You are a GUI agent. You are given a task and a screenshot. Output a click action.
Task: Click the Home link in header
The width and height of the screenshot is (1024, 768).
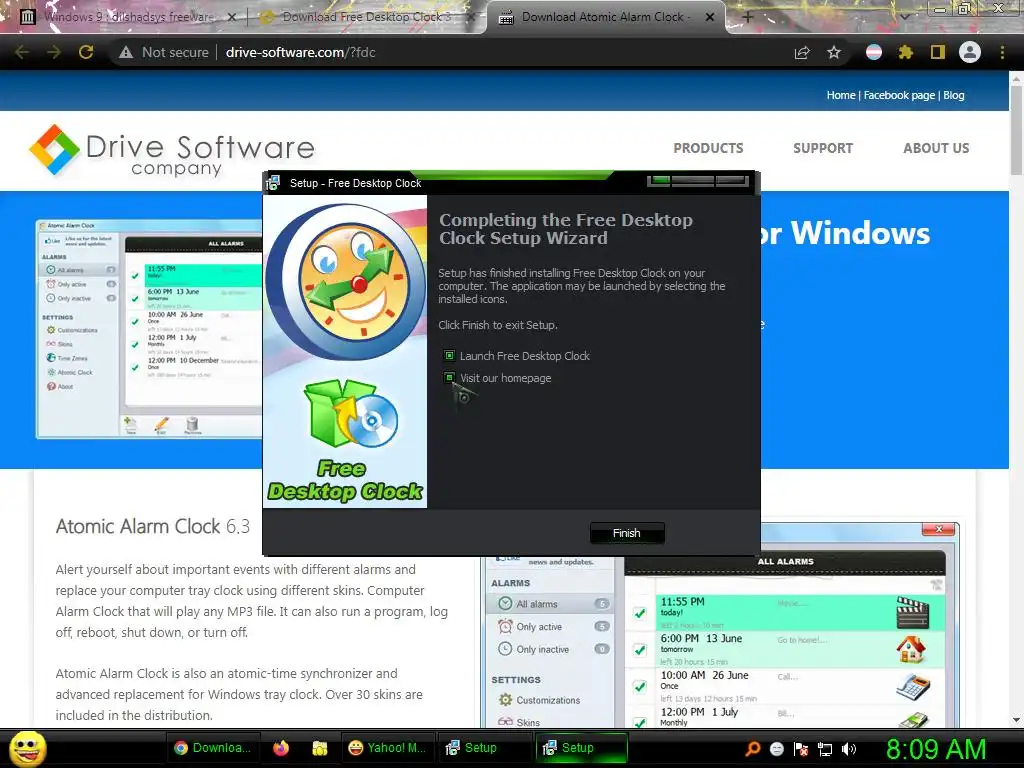click(x=840, y=95)
